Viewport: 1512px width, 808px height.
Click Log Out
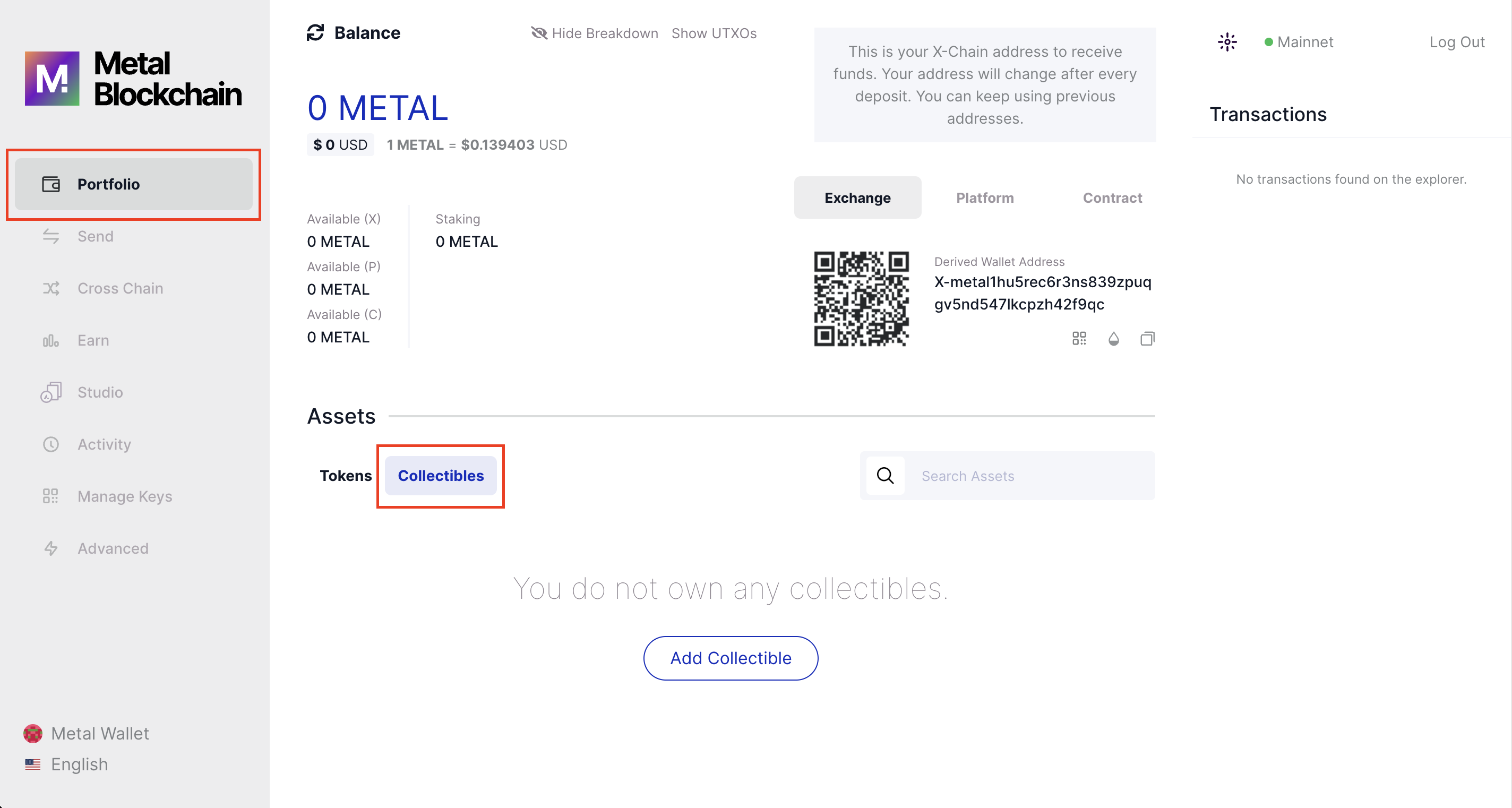(1457, 42)
